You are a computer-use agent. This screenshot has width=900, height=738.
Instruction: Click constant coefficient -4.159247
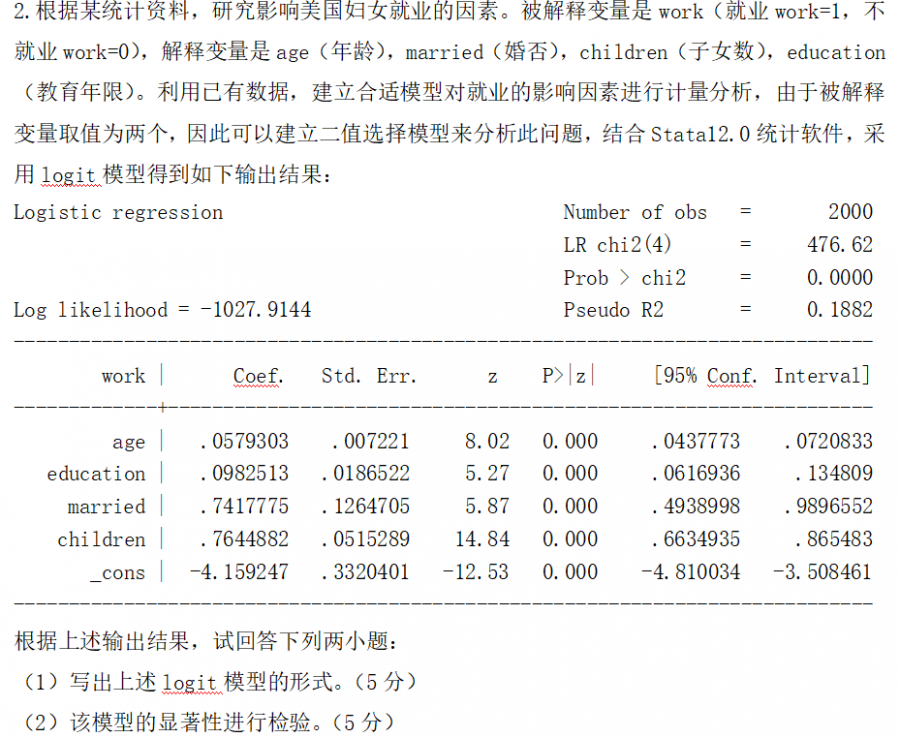pyautogui.click(x=239, y=572)
